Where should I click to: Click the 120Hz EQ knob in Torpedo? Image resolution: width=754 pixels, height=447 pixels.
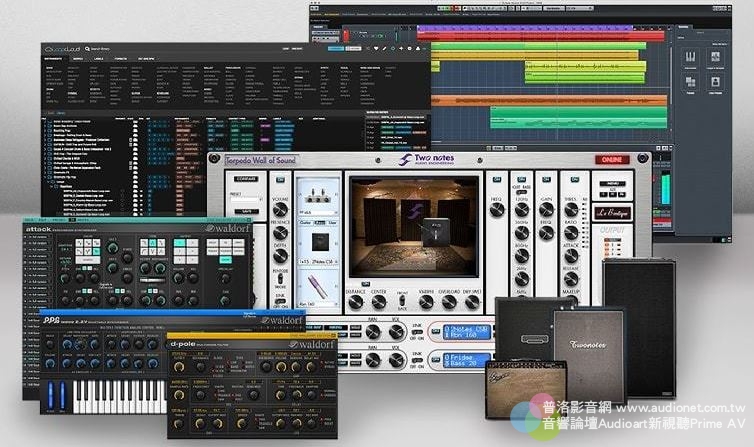point(522,210)
